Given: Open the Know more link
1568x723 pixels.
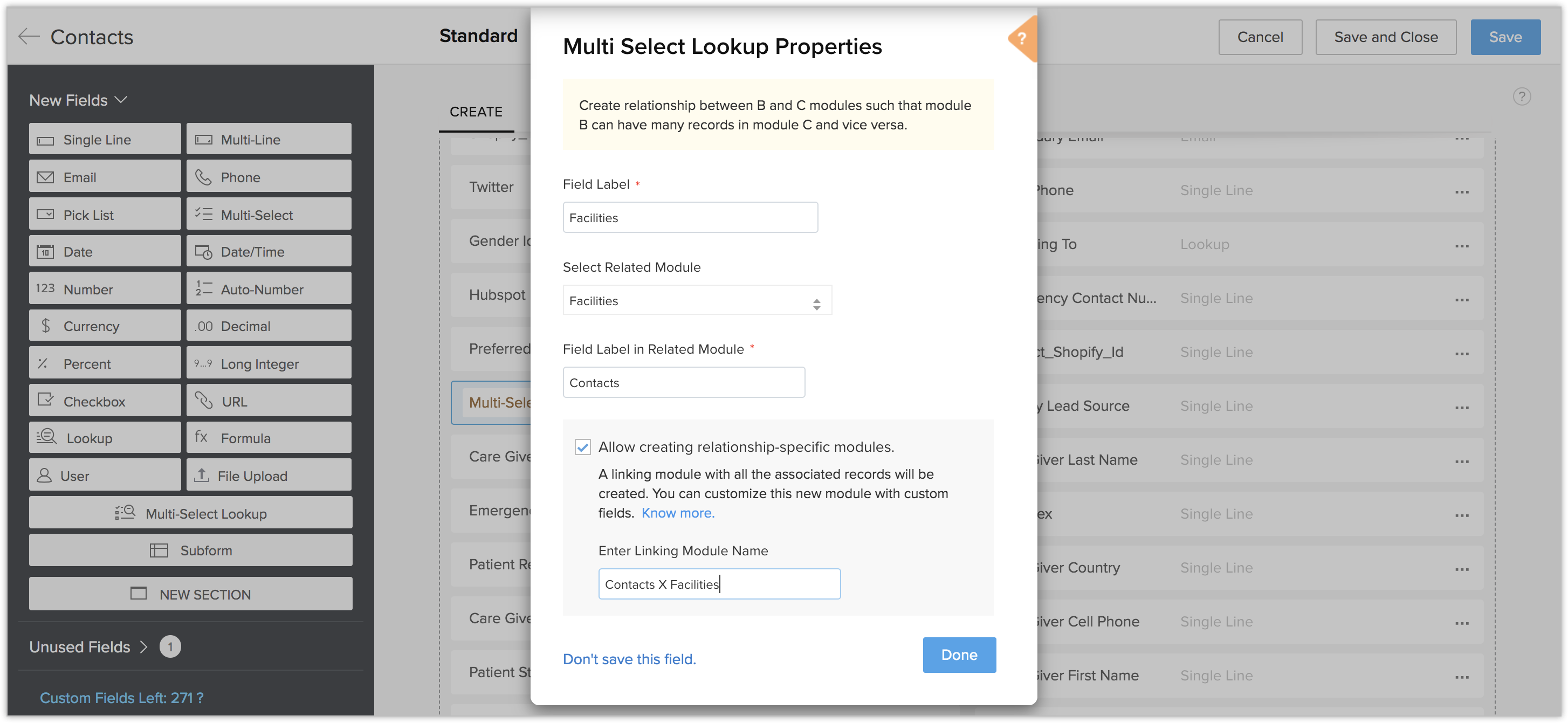Looking at the screenshot, I should [677, 512].
